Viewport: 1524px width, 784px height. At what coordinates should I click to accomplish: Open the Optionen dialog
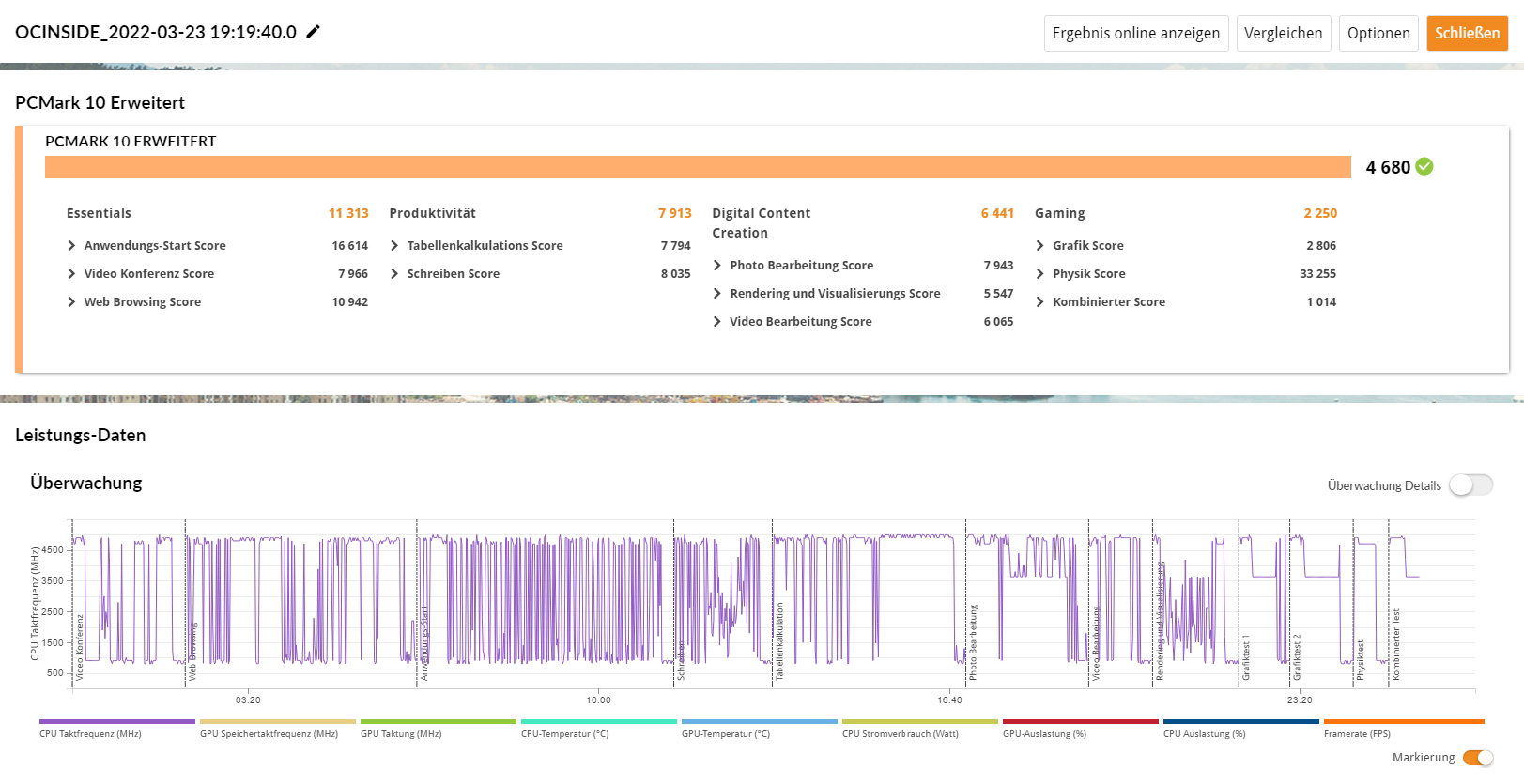pyautogui.click(x=1378, y=33)
